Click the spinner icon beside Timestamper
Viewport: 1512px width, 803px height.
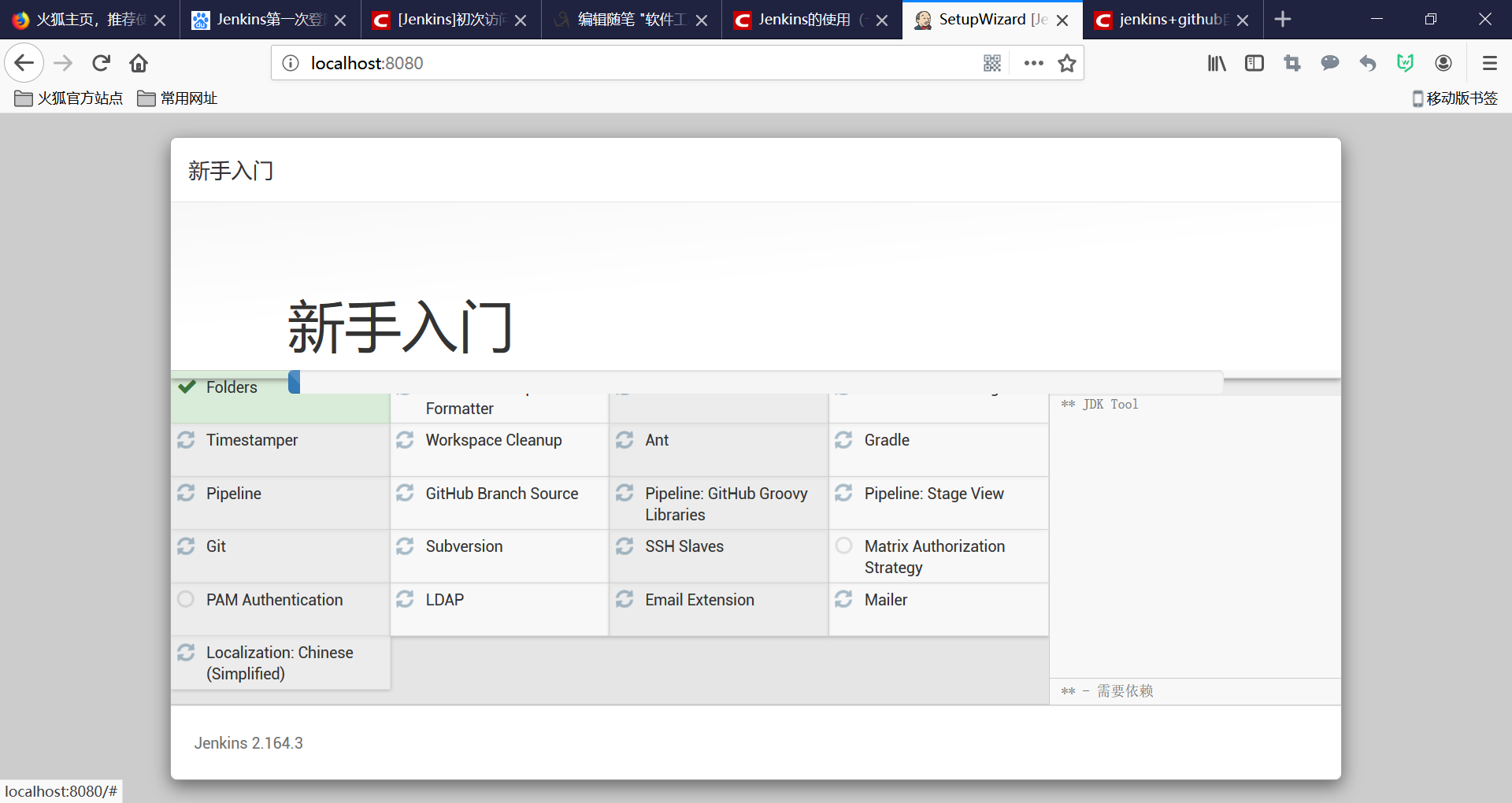(186, 440)
